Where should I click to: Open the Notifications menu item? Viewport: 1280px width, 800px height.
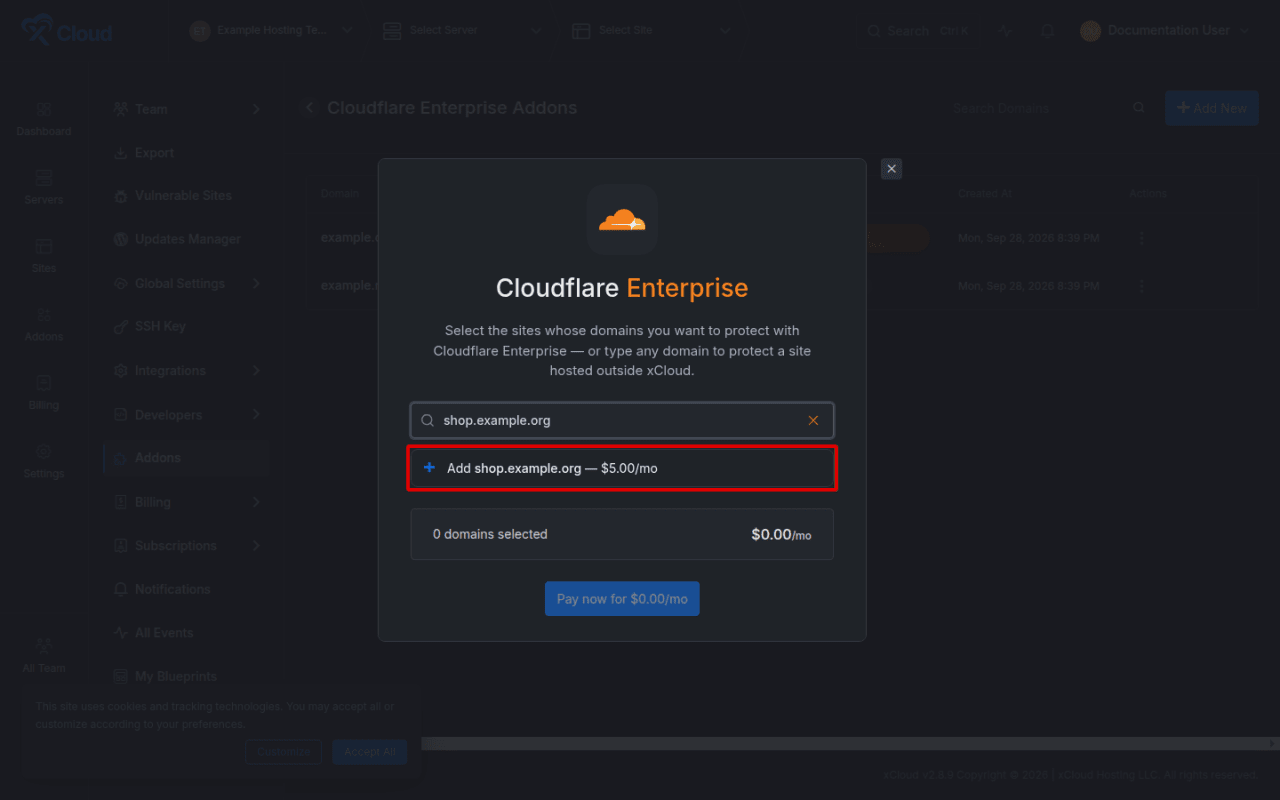[186, 589]
